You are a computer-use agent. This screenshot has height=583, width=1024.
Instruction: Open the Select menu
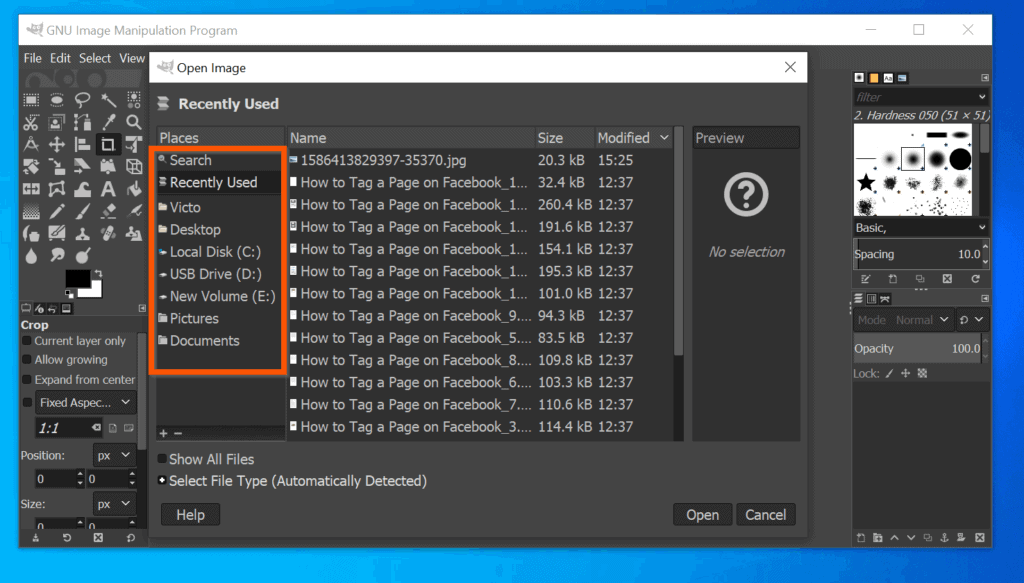click(x=95, y=58)
